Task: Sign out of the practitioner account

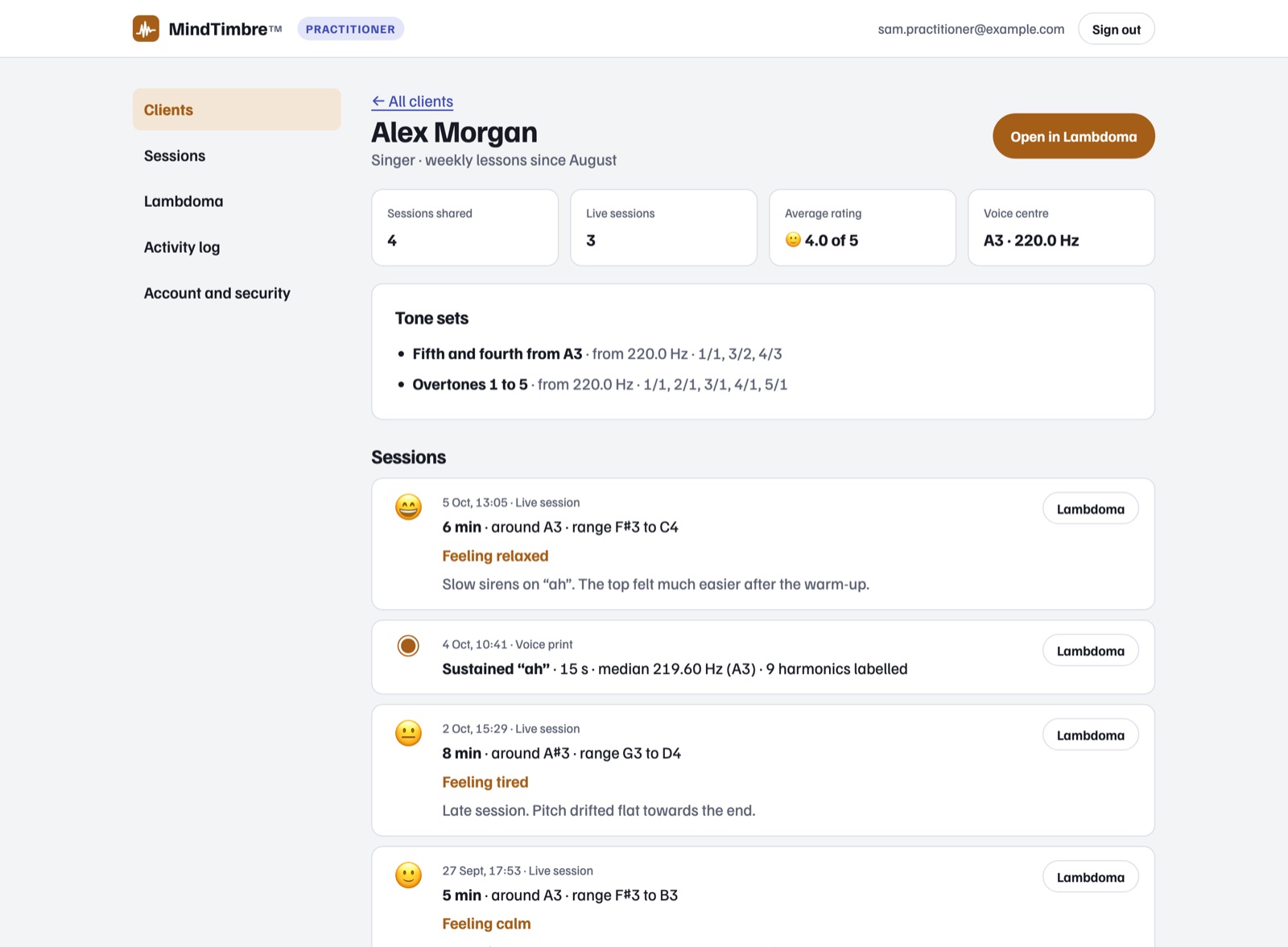Action: point(1116,29)
